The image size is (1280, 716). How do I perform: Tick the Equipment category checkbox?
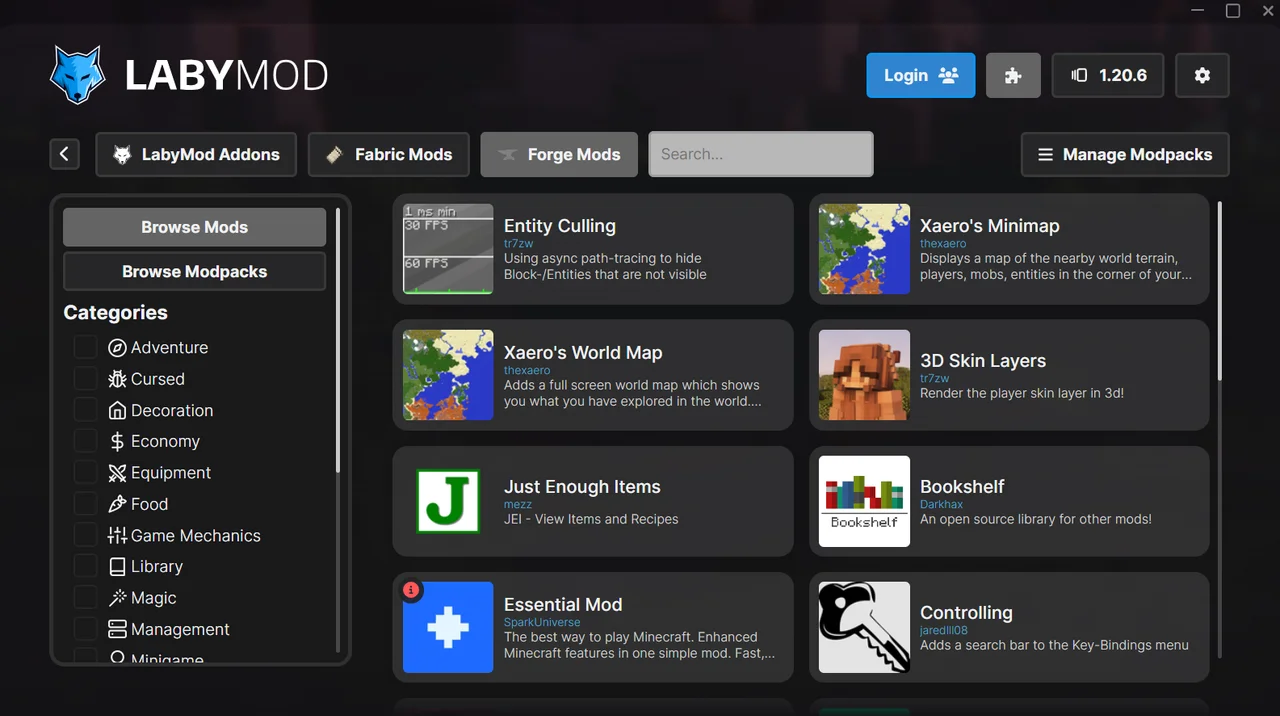pyautogui.click(x=86, y=473)
